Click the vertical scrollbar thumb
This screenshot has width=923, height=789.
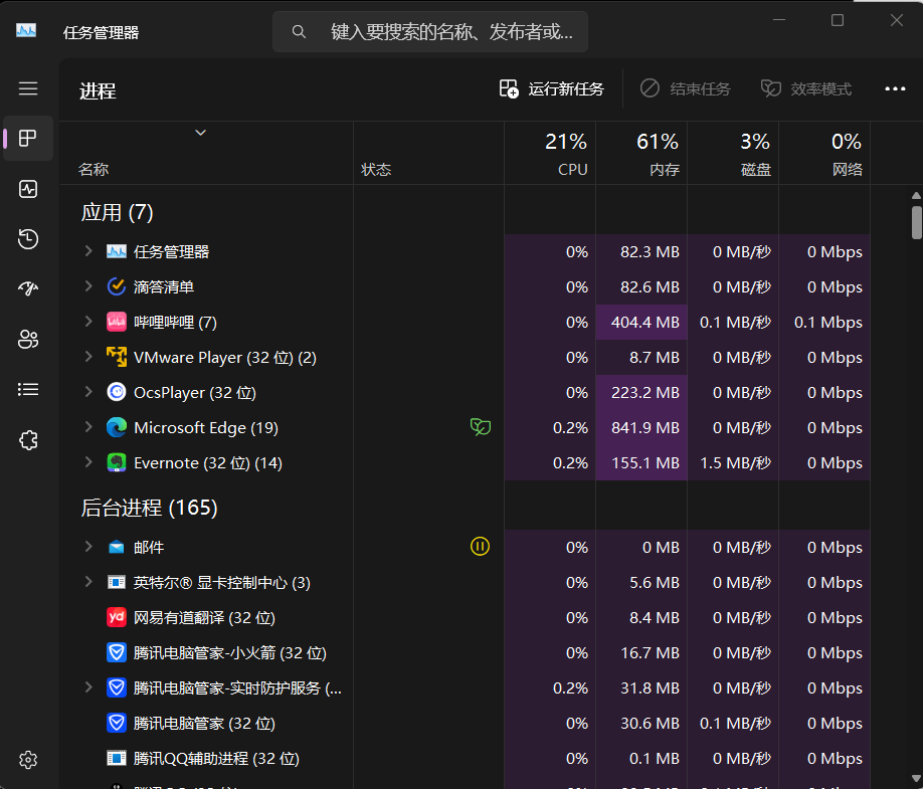click(x=917, y=223)
